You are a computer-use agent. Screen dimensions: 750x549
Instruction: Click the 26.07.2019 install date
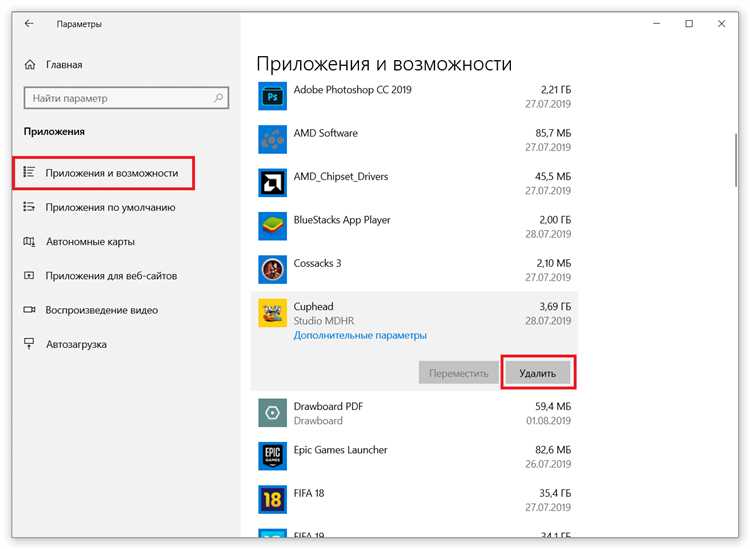coord(548,464)
